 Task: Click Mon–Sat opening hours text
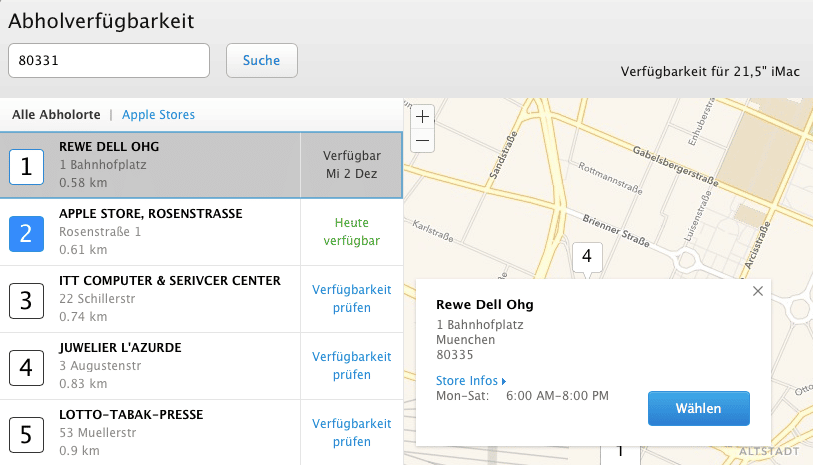pyautogui.click(x=522, y=396)
